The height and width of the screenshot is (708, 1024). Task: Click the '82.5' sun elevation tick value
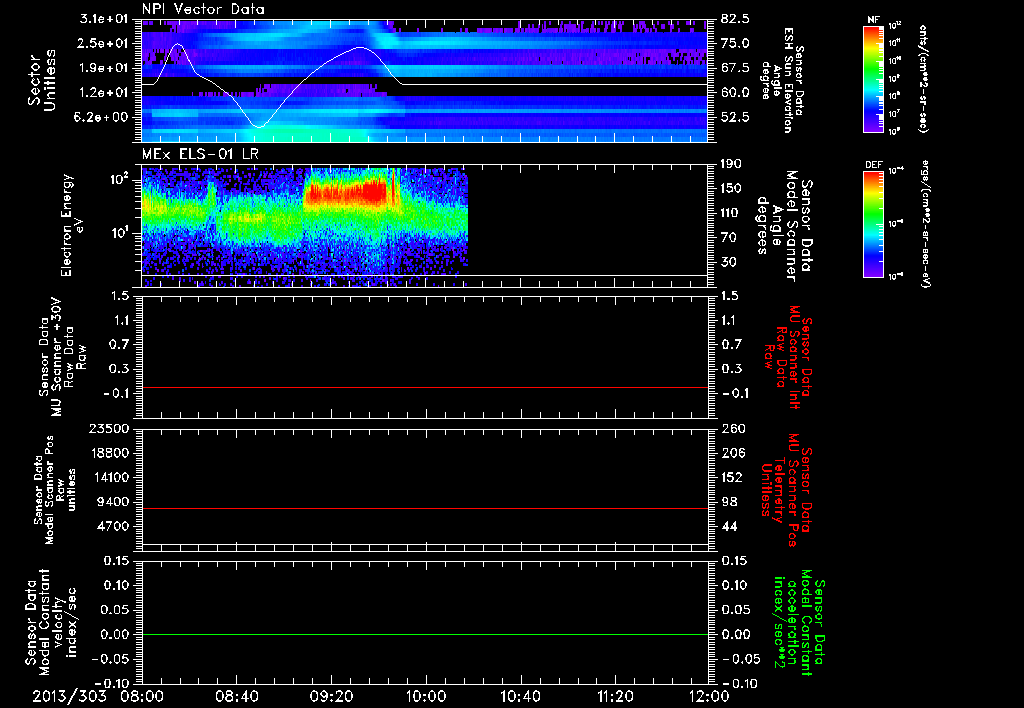tap(735, 19)
